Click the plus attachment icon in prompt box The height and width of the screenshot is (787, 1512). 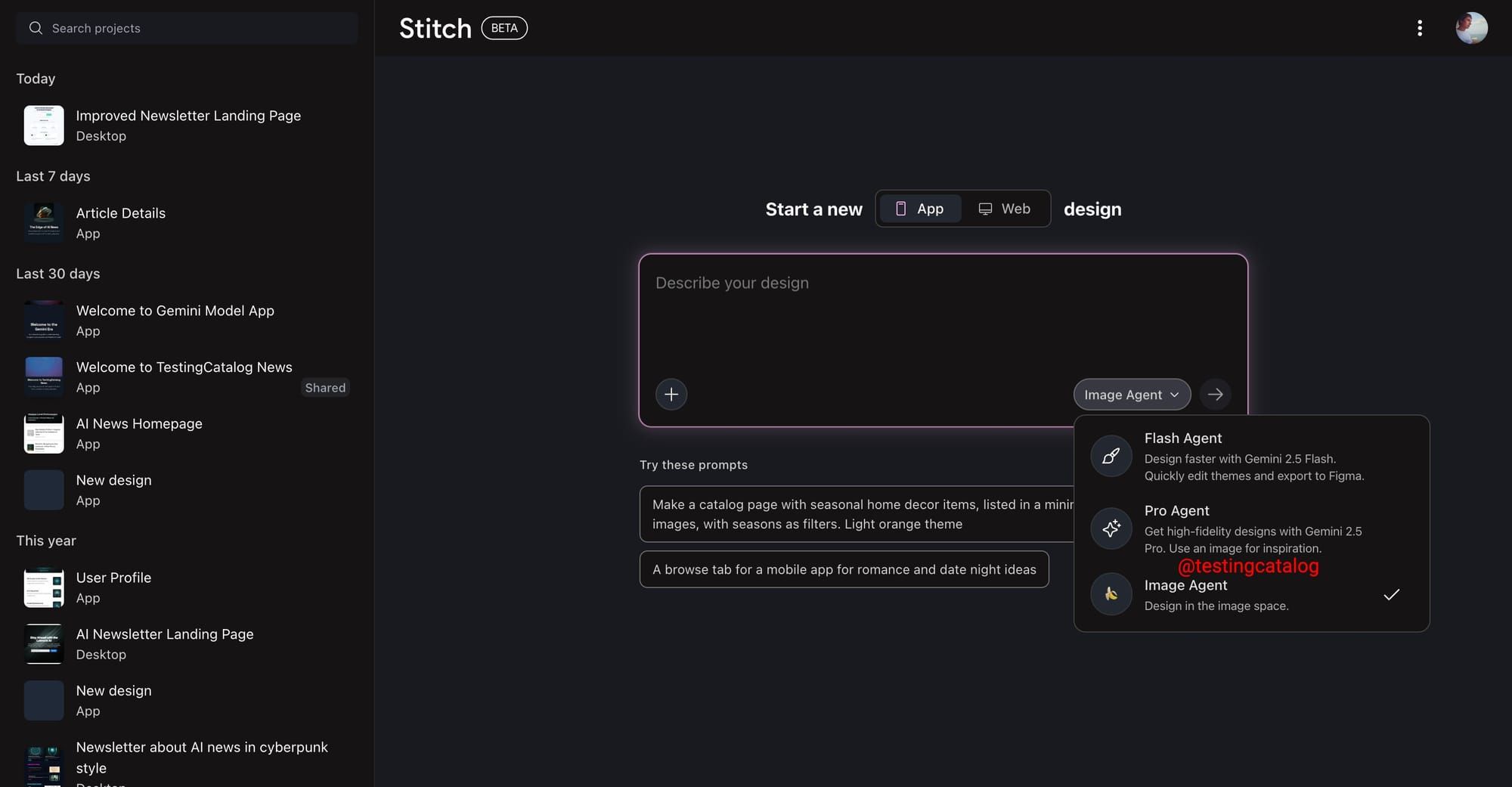click(x=671, y=394)
